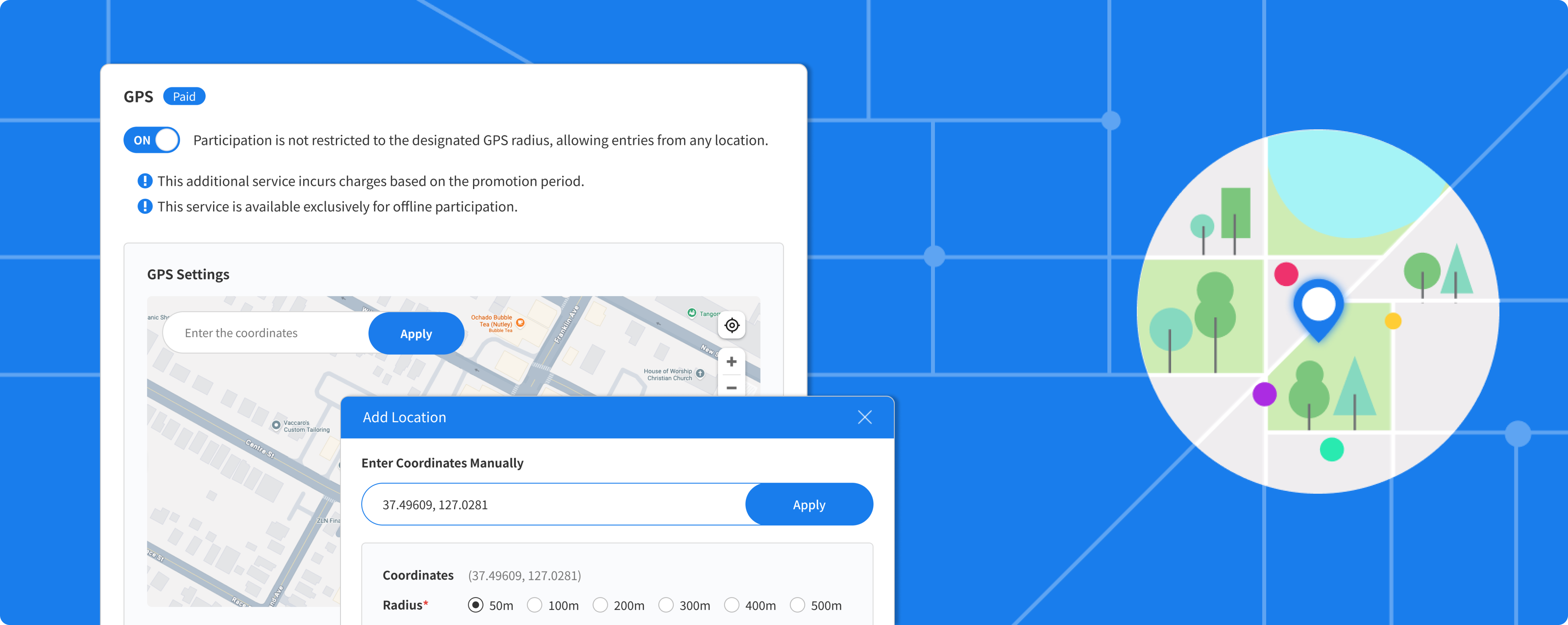The height and width of the screenshot is (625, 1568).
Task: Click the info icon beside offline notice
Action: (x=145, y=206)
